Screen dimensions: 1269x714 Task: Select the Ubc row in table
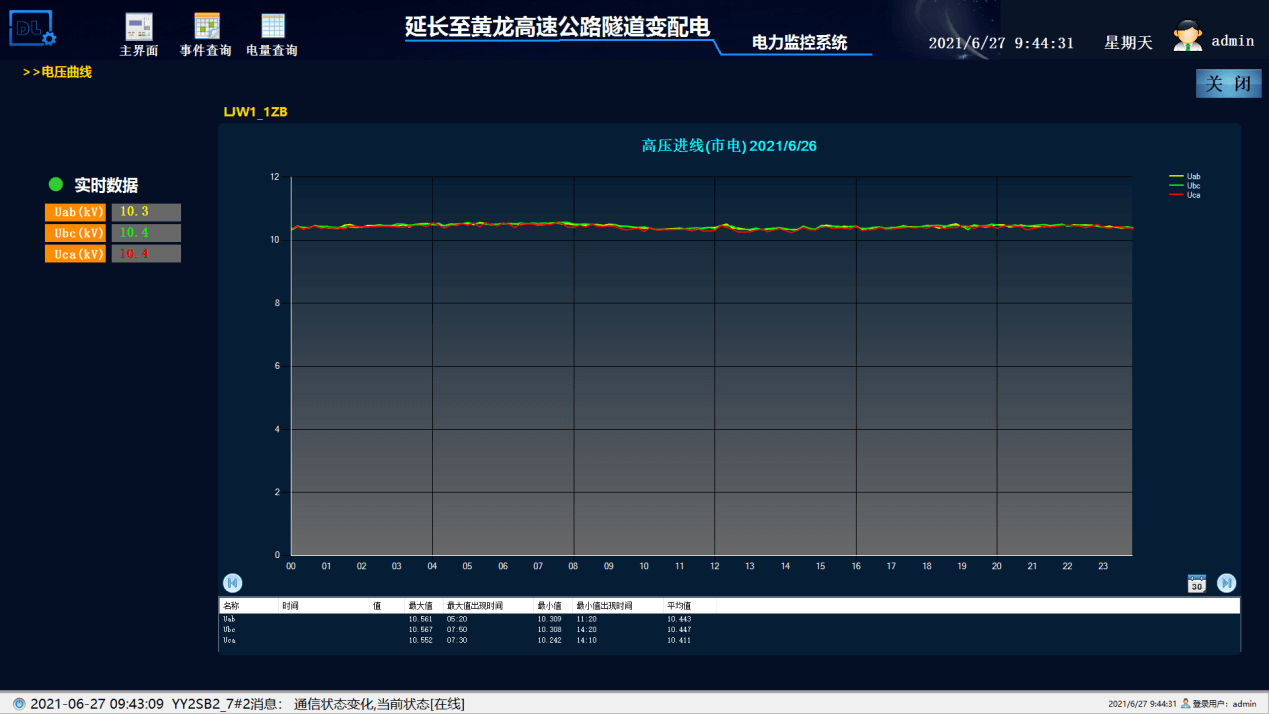click(729, 630)
